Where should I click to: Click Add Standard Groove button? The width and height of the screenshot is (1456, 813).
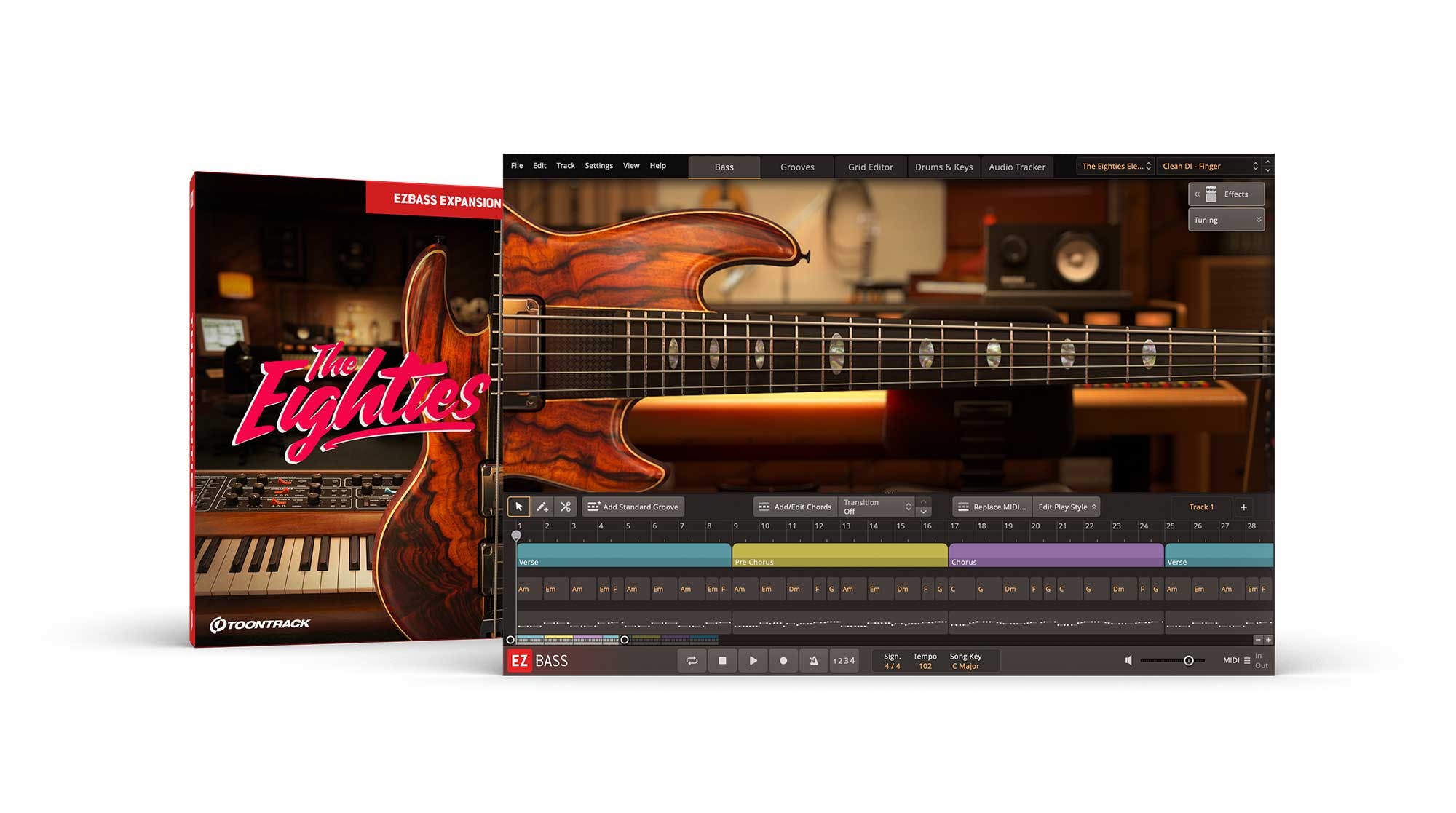click(633, 507)
